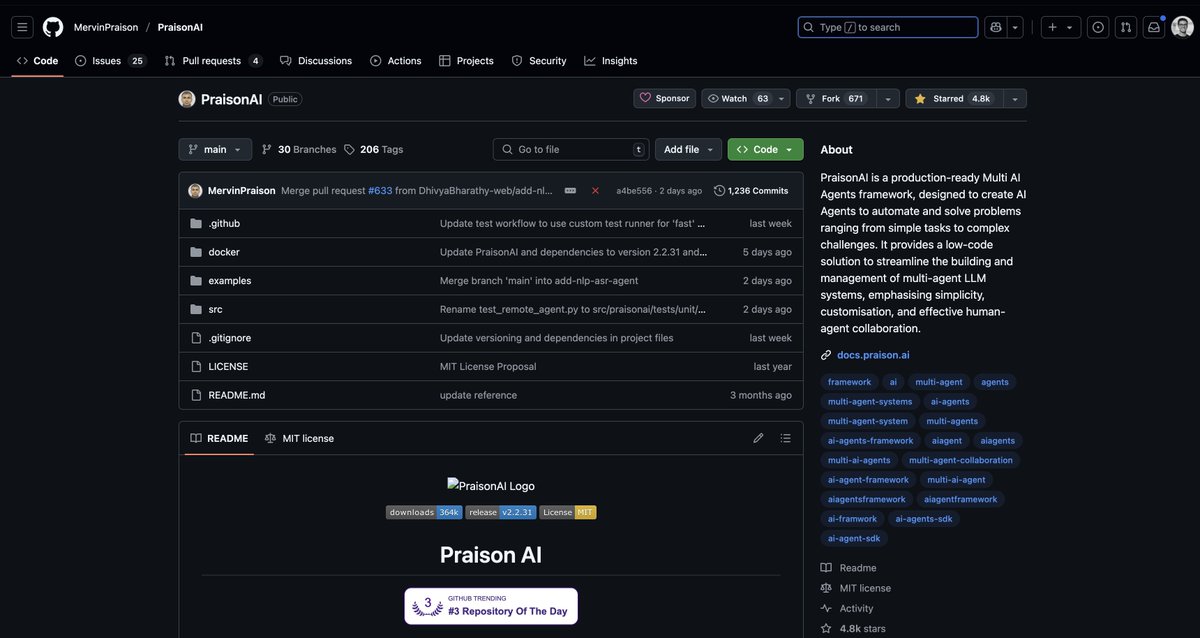Switch to the MIT license tab
The width and height of the screenshot is (1200, 638).
[299, 438]
